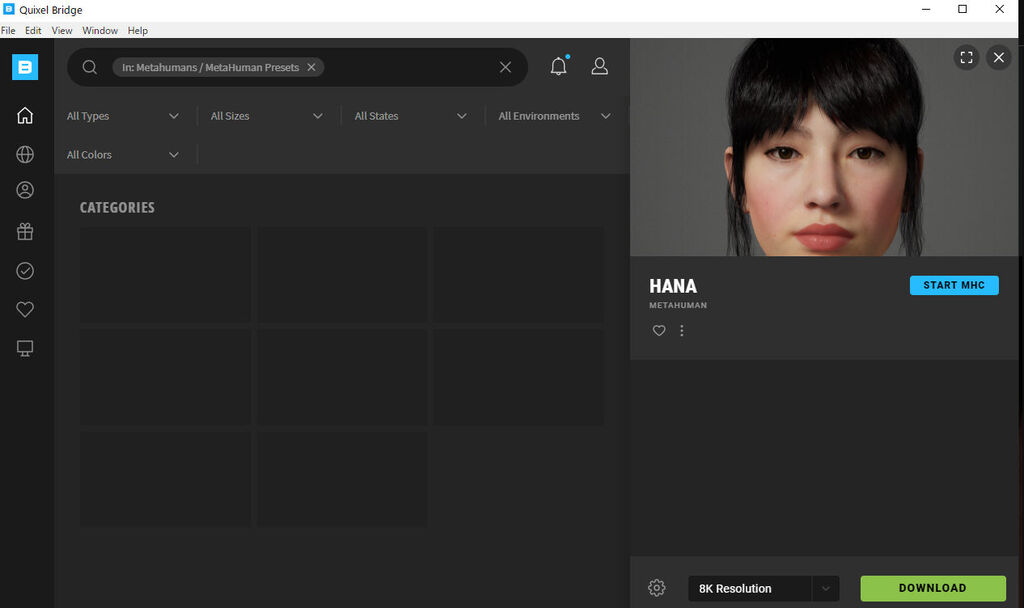
Task: Open the All Environments dropdown
Action: [555, 116]
